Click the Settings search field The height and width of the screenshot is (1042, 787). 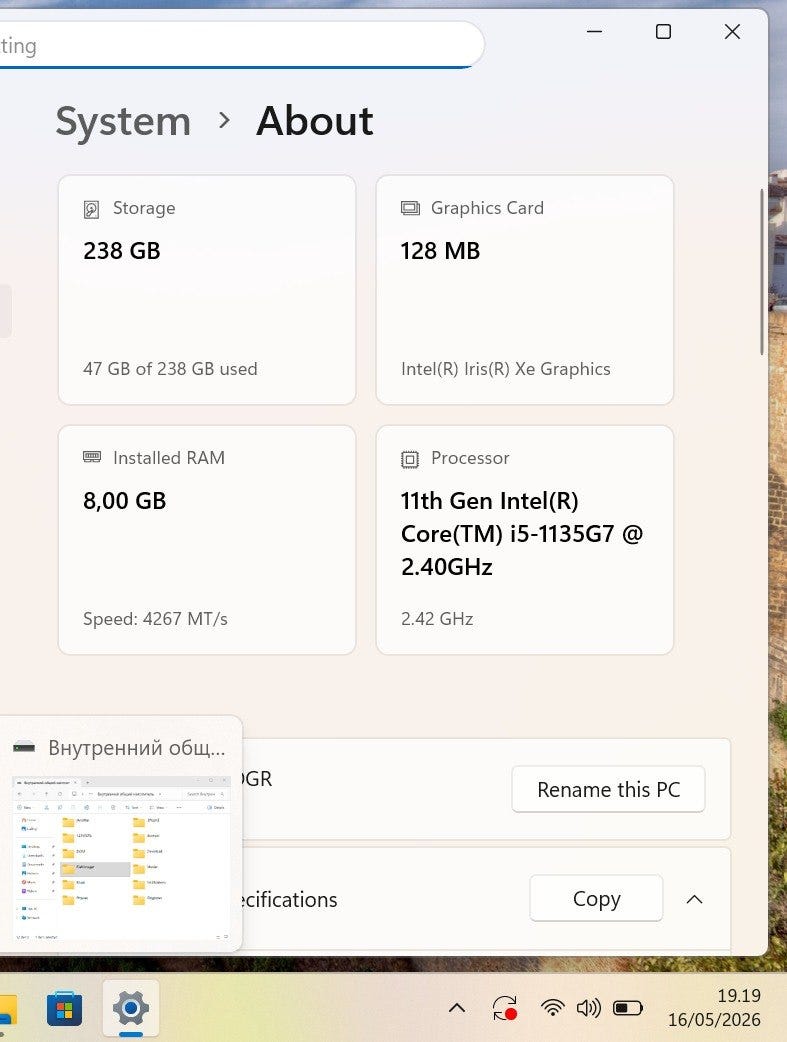pyautogui.click(x=242, y=45)
